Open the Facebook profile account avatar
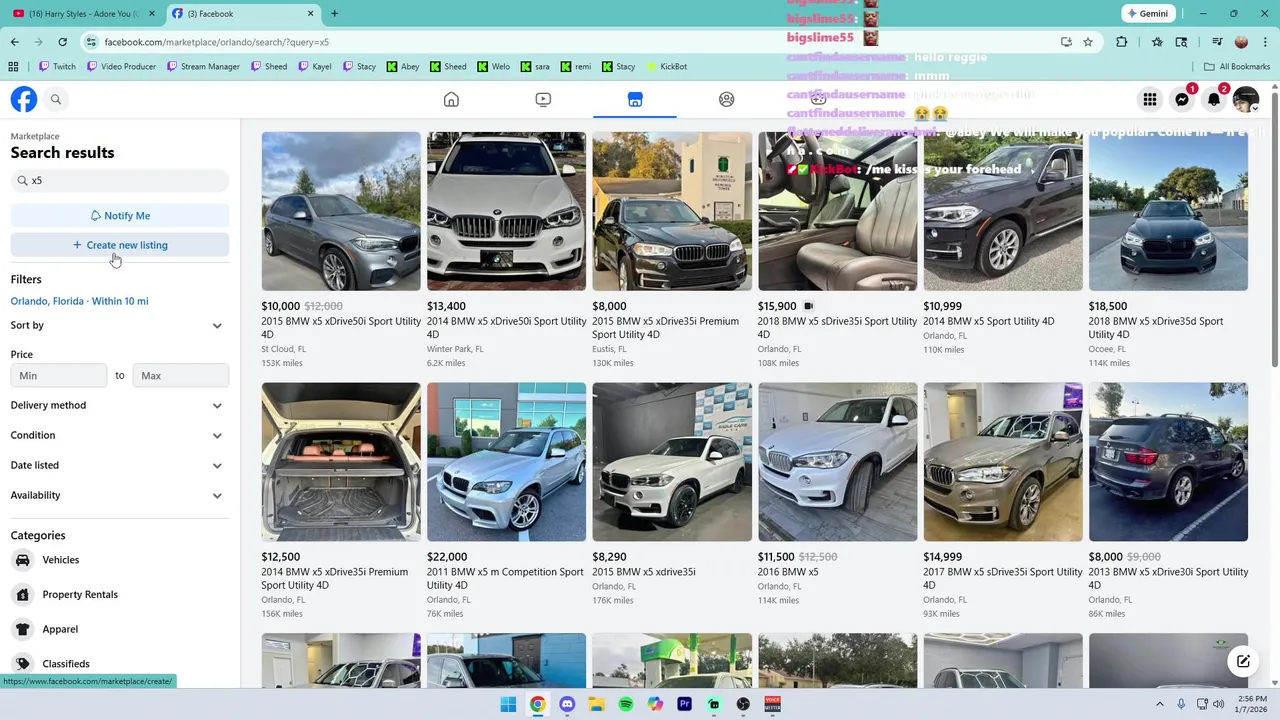This screenshot has width=1280, height=720. coord(1246,99)
